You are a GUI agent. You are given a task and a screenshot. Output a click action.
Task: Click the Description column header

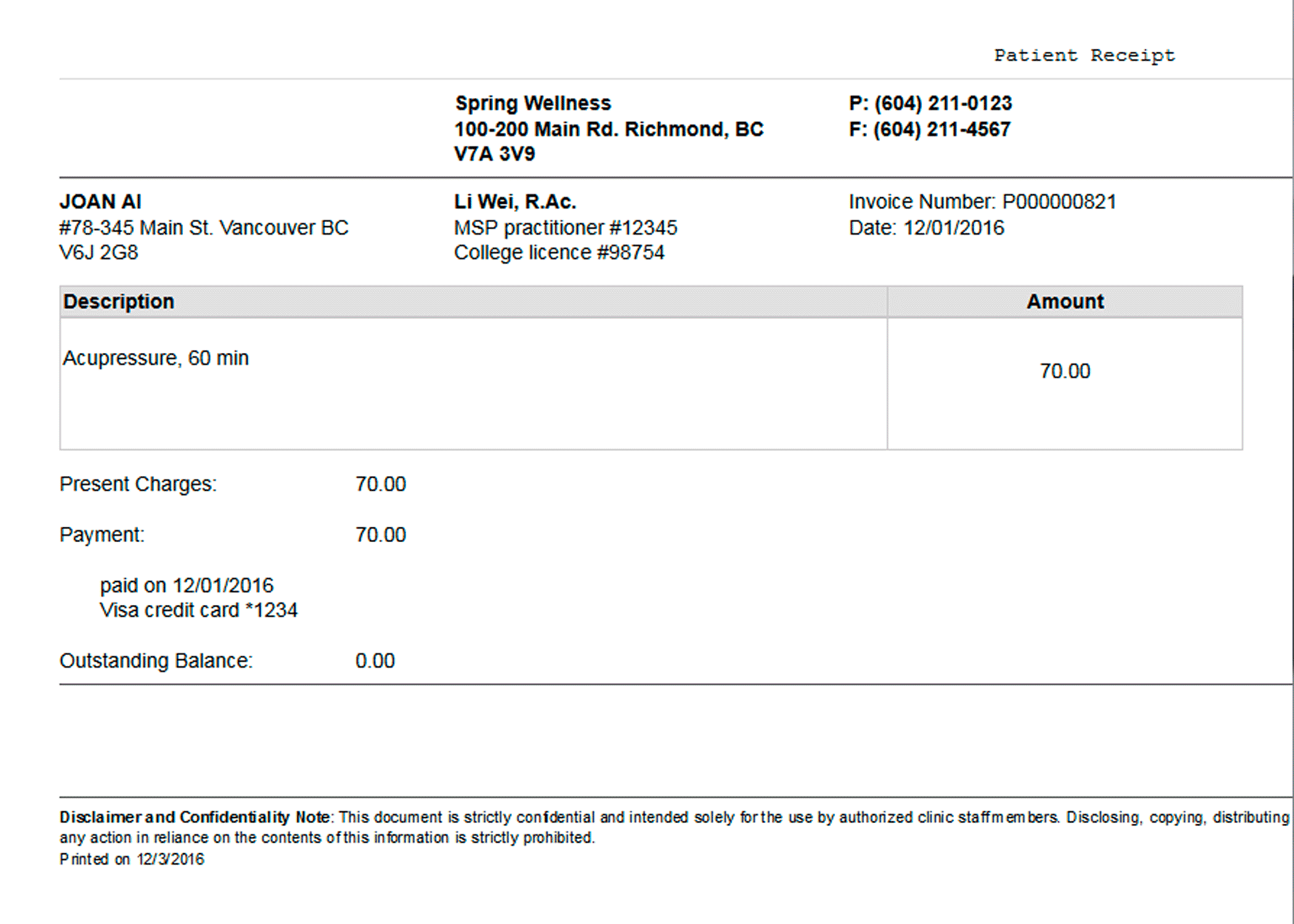click(x=119, y=301)
